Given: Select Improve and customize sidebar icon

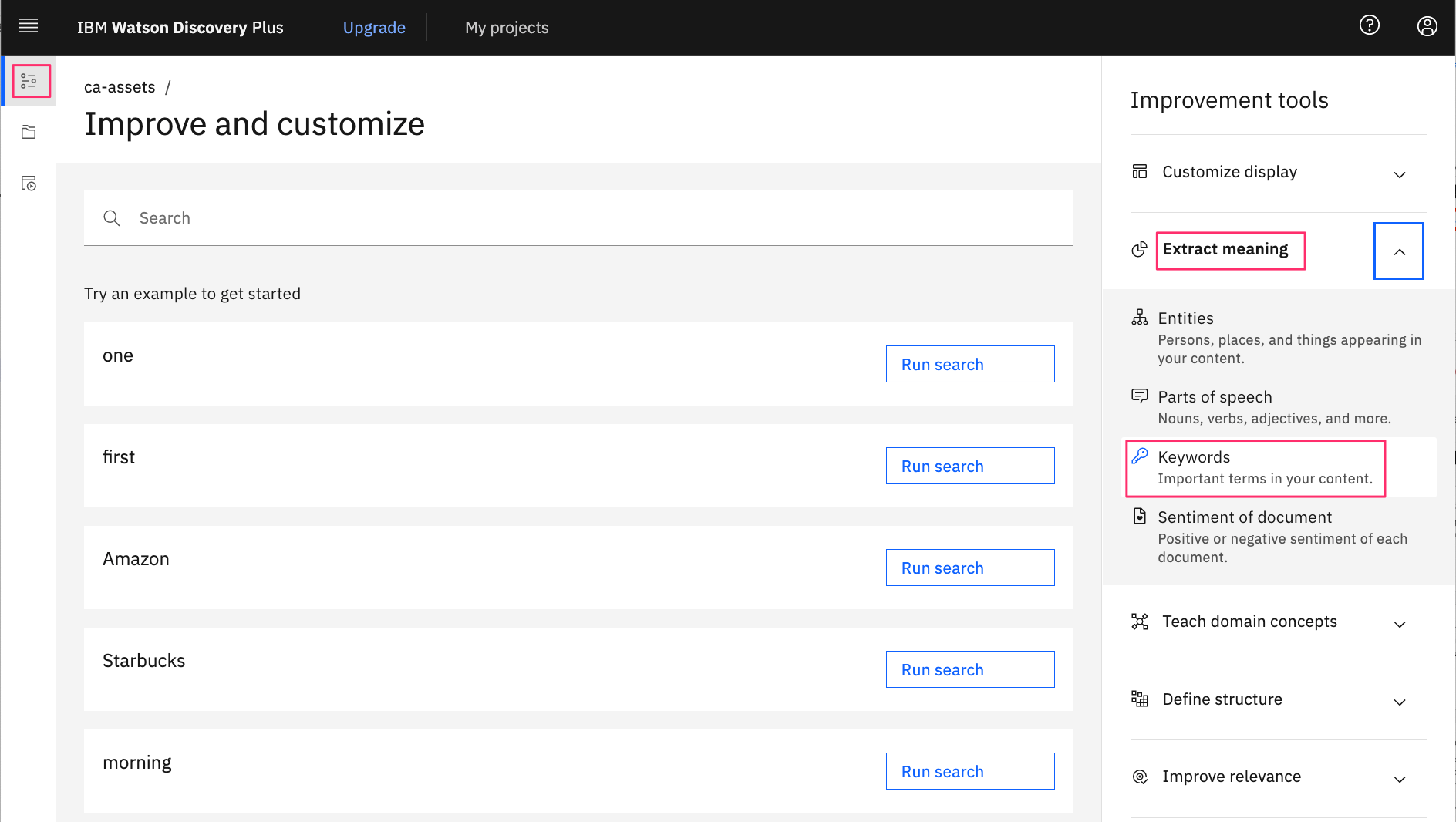Looking at the screenshot, I should click(29, 81).
